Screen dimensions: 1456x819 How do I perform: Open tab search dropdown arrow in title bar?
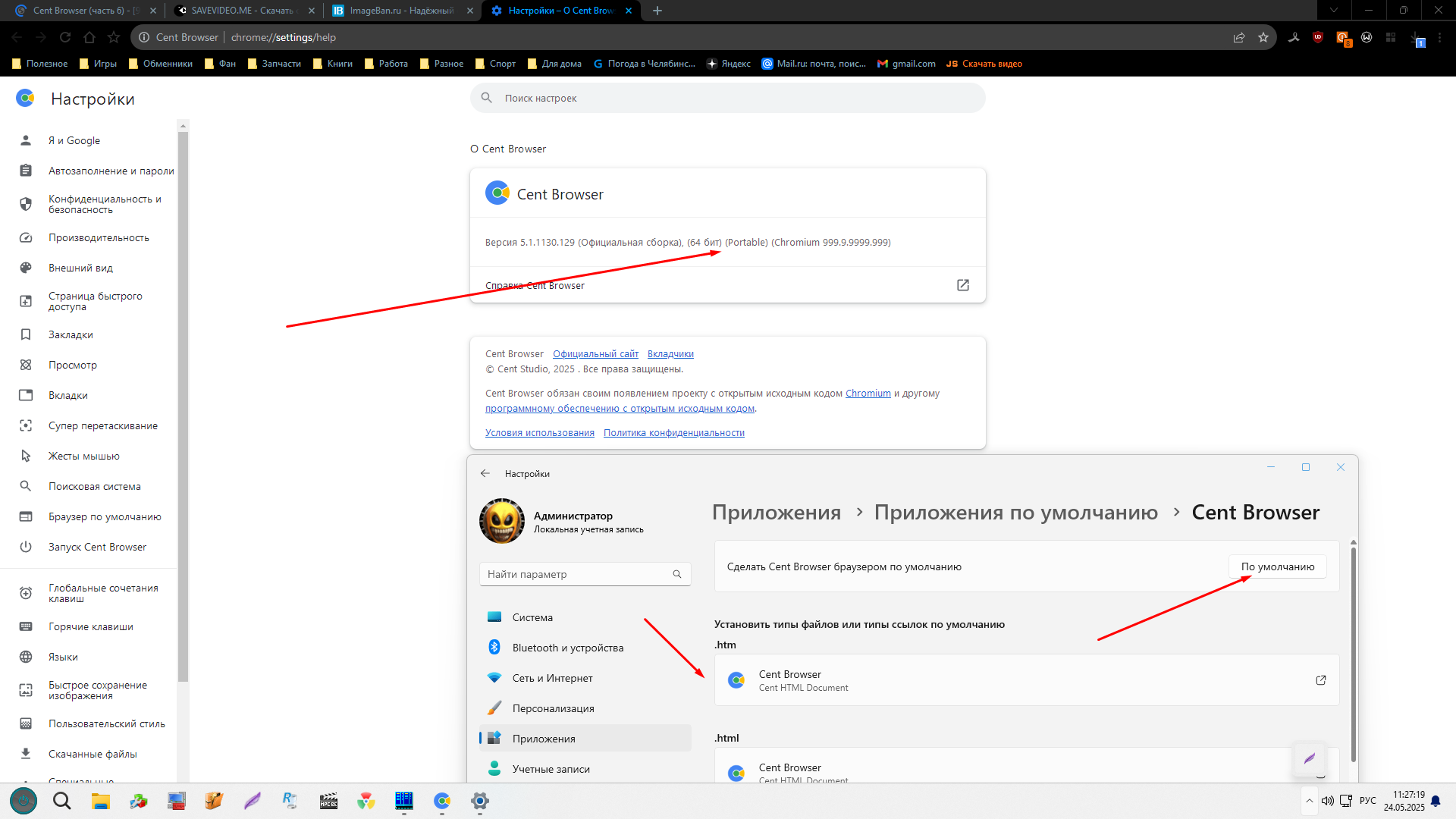(1334, 11)
